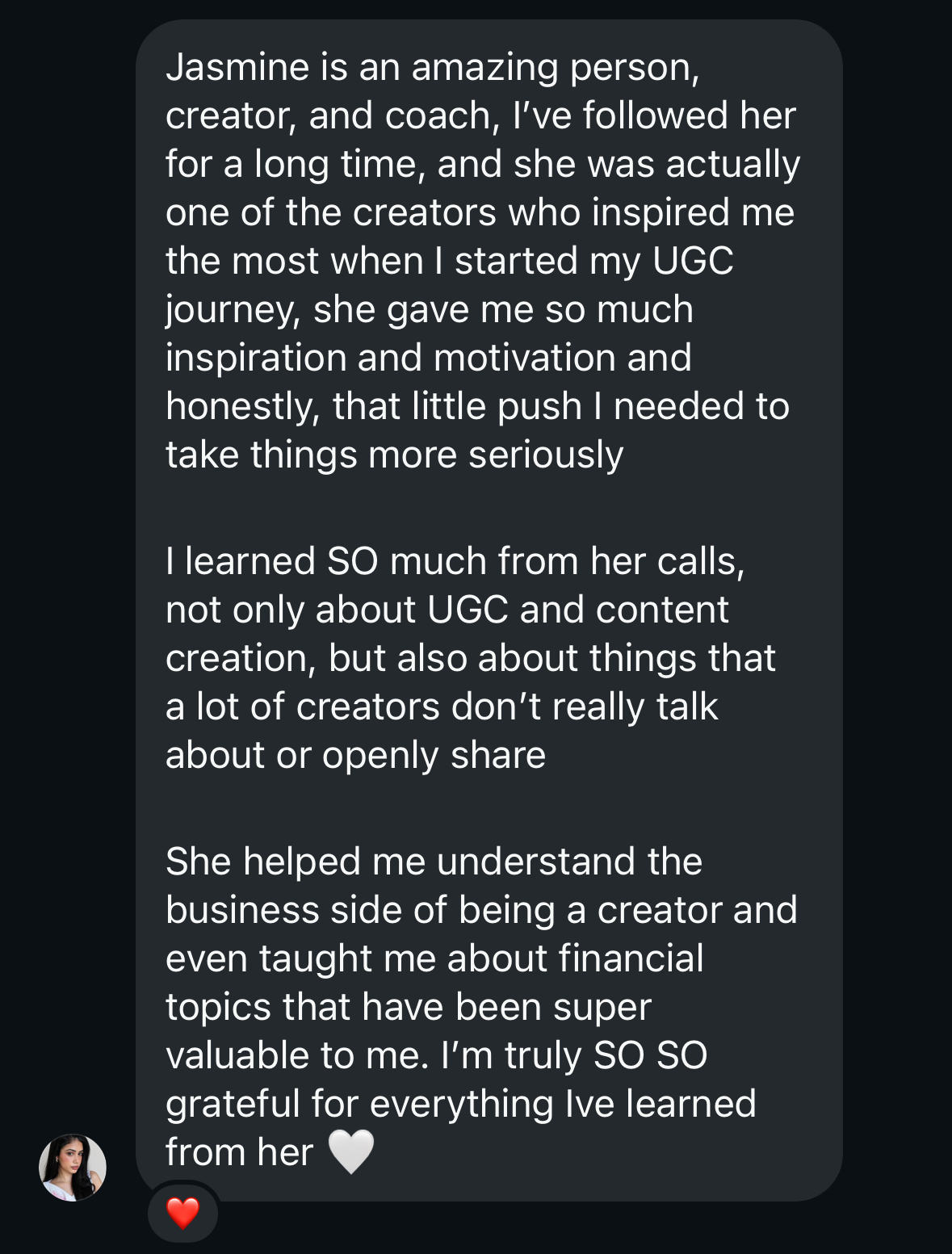Select the first paragraph starting 'Jasmine is an amazing'

(x=483, y=261)
